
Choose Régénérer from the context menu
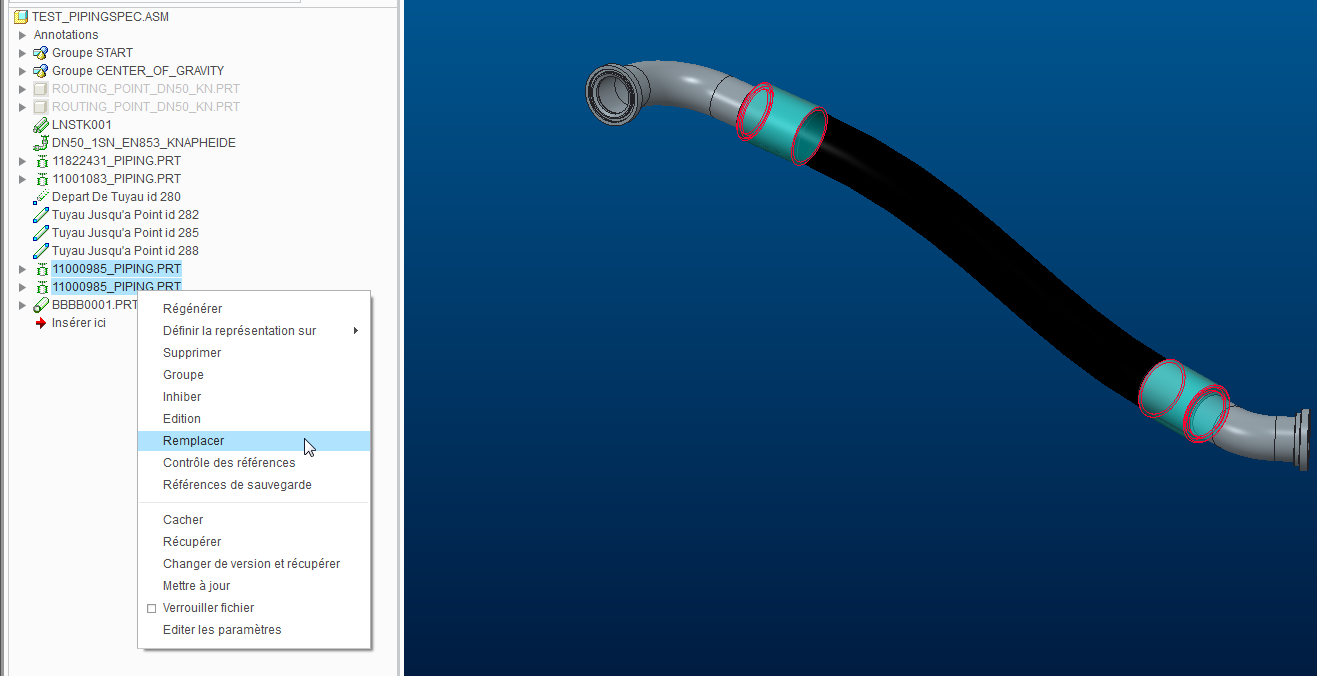pyautogui.click(x=193, y=309)
